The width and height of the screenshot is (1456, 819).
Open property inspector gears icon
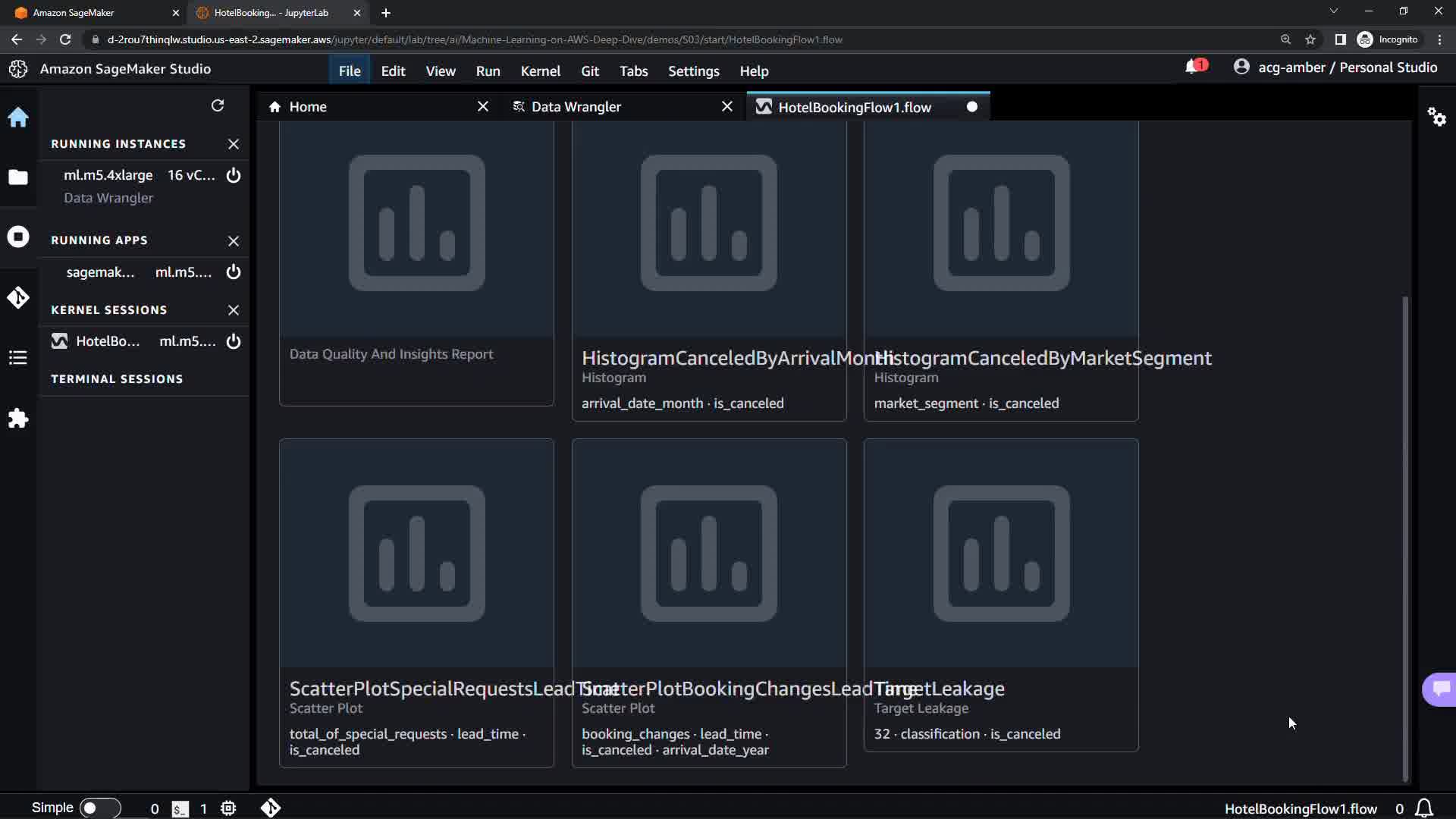(x=1436, y=117)
